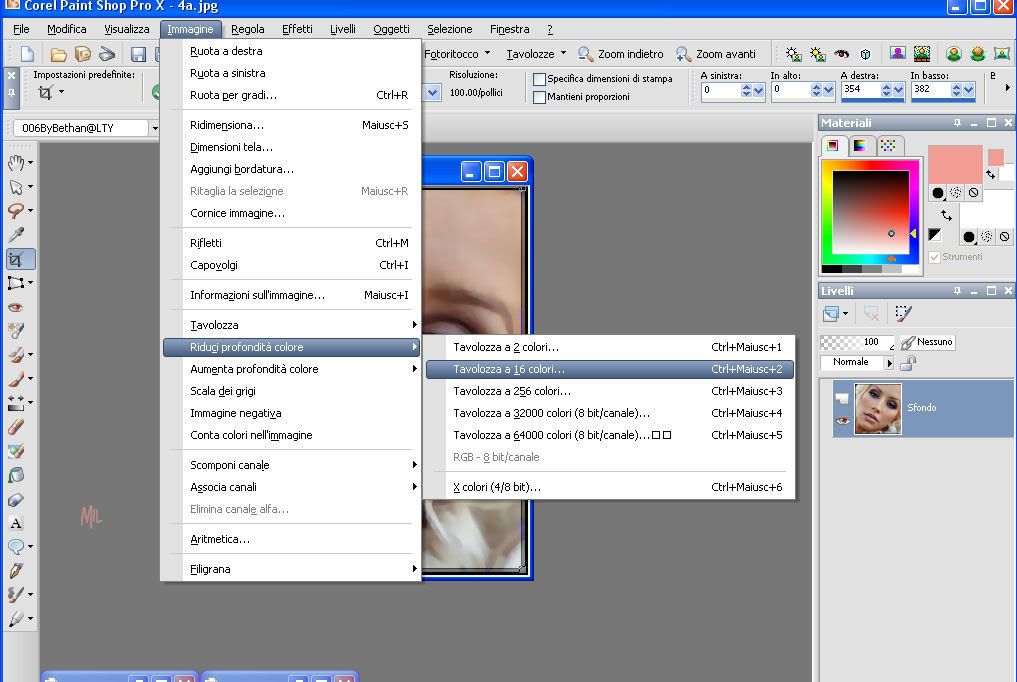Click the new raster layer icon in Livelli
1017x682 pixels.
click(x=831, y=314)
